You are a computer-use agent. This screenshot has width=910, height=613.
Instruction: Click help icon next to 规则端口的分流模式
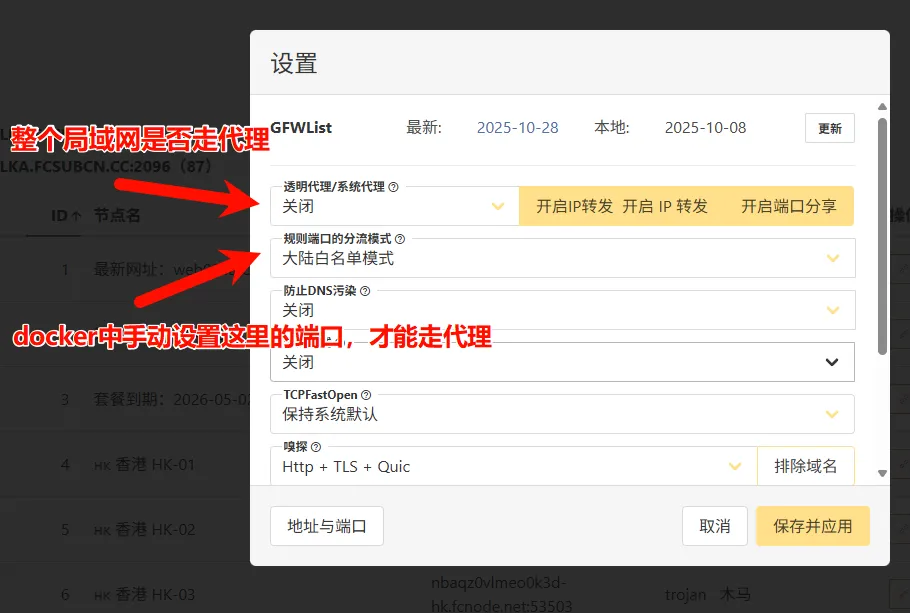tap(400, 239)
